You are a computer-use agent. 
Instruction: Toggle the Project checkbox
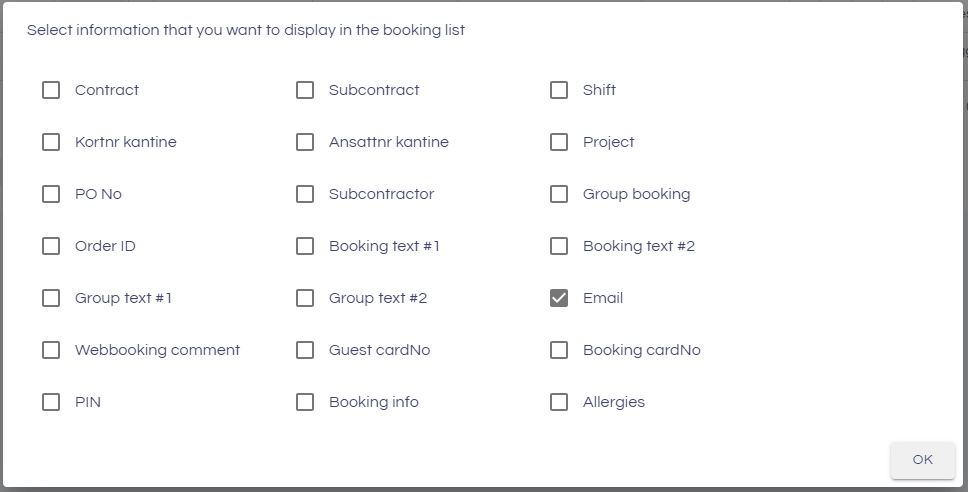559,142
